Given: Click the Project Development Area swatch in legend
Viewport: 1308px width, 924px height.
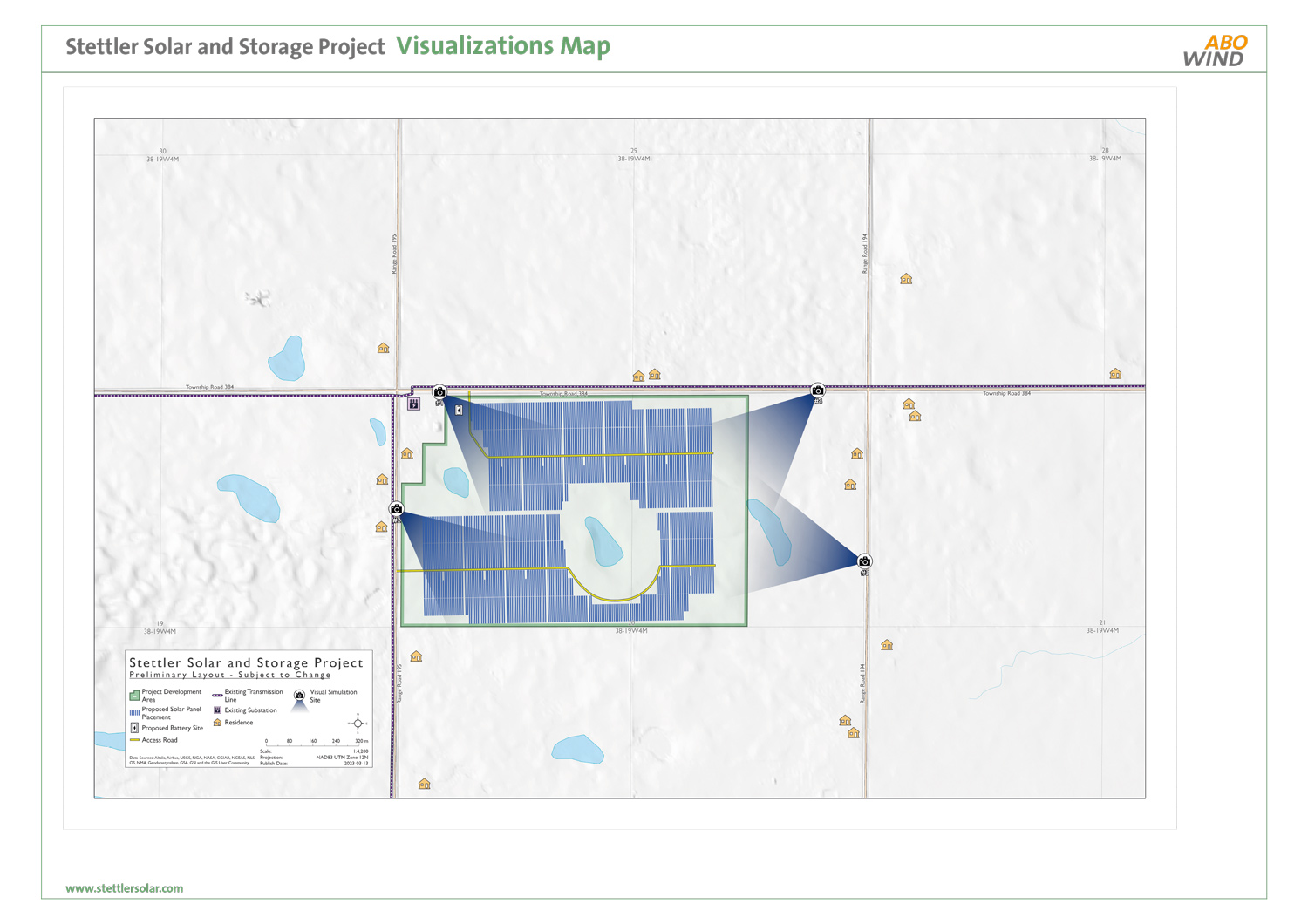Looking at the screenshot, I should pos(134,696).
